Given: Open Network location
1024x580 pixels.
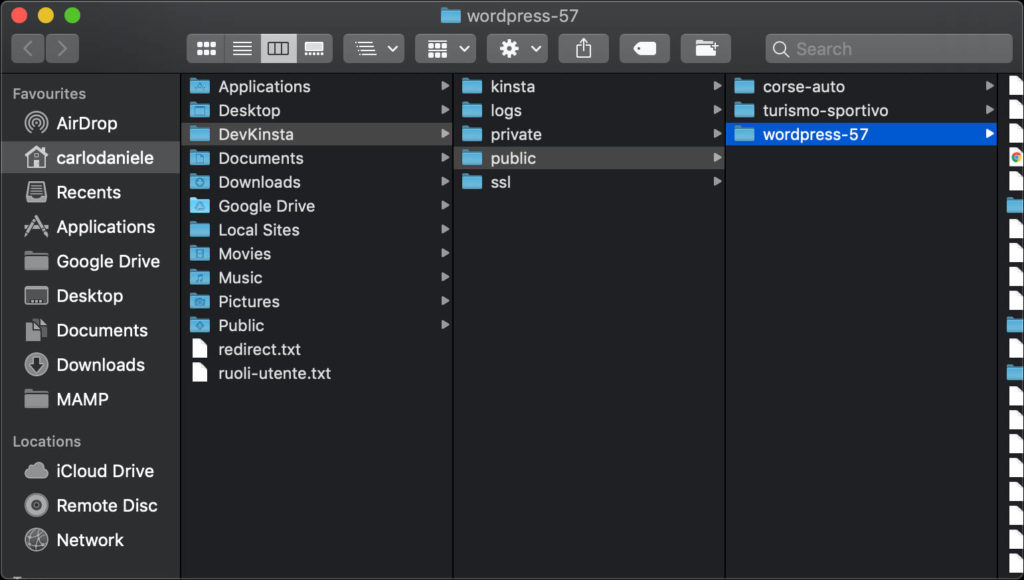Looking at the screenshot, I should click(90, 540).
